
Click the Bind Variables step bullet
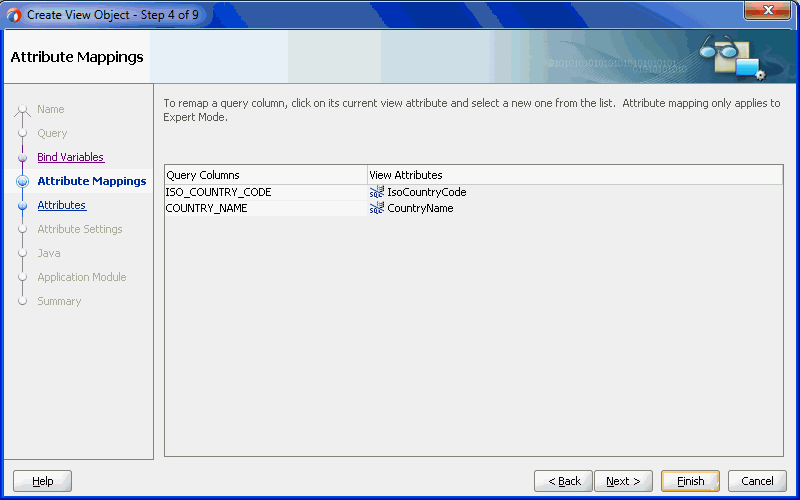tap(22, 158)
